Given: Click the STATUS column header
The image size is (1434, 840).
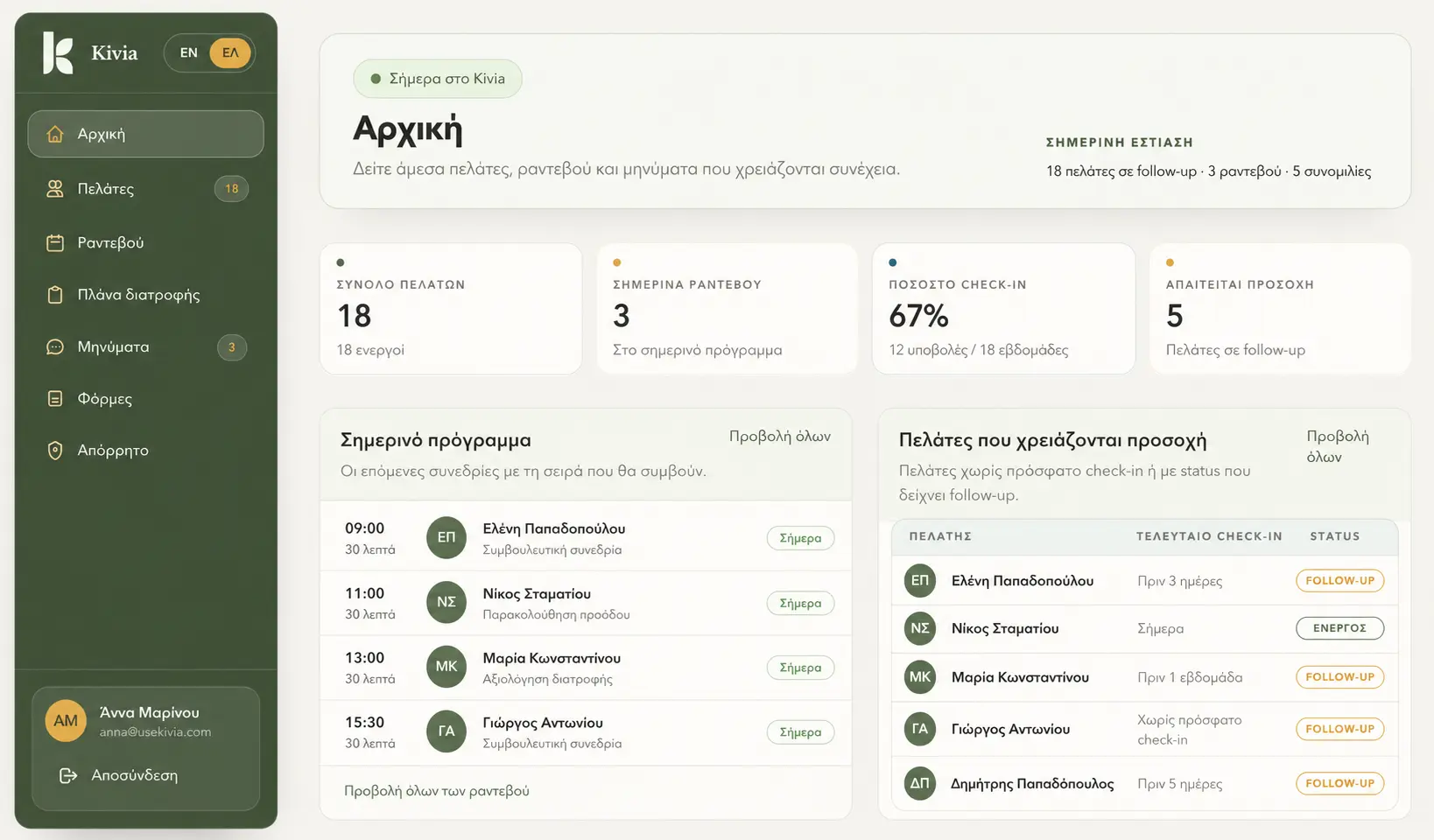Looking at the screenshot, I should [x=1335, y=536].
